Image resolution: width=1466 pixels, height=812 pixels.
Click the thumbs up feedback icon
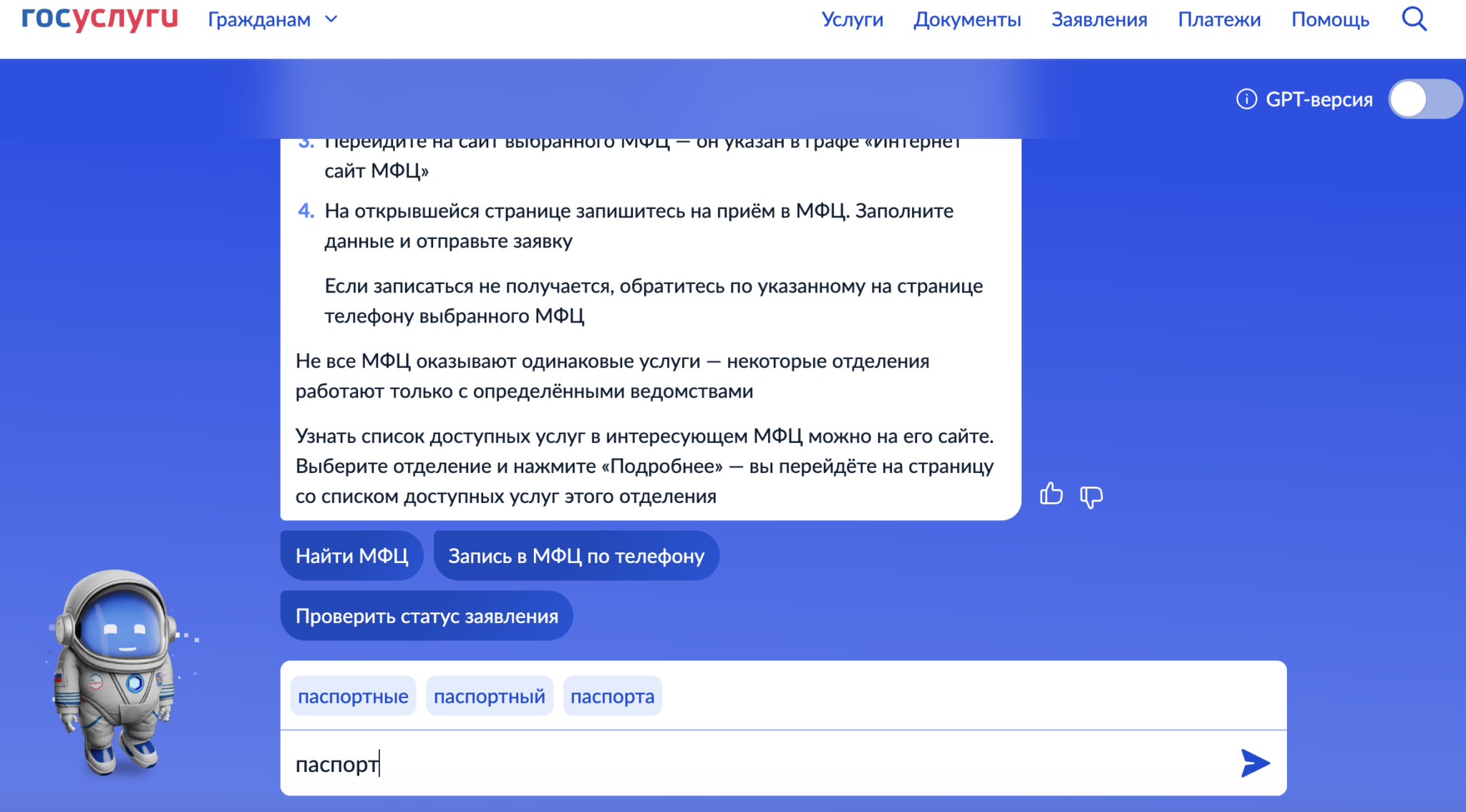pyautogui.click(x=1051, y=494)
